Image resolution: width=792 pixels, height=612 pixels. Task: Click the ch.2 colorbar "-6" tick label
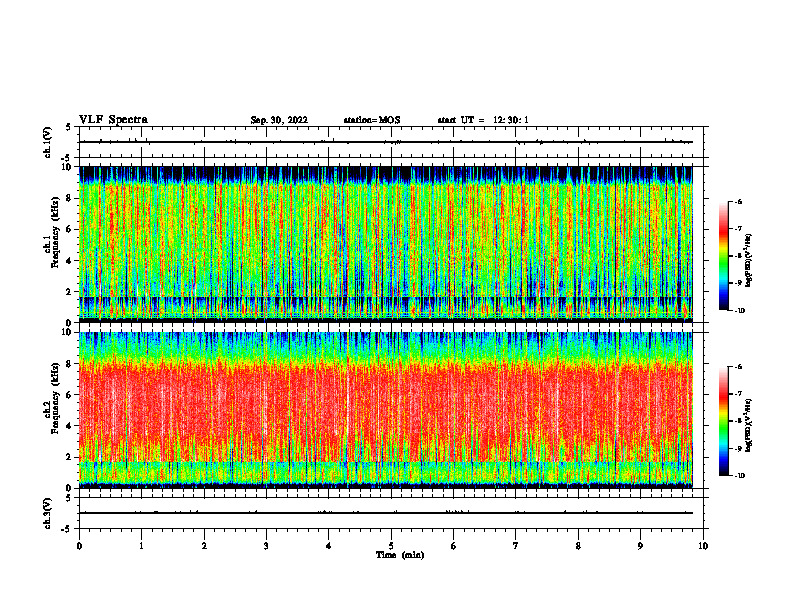737,367
